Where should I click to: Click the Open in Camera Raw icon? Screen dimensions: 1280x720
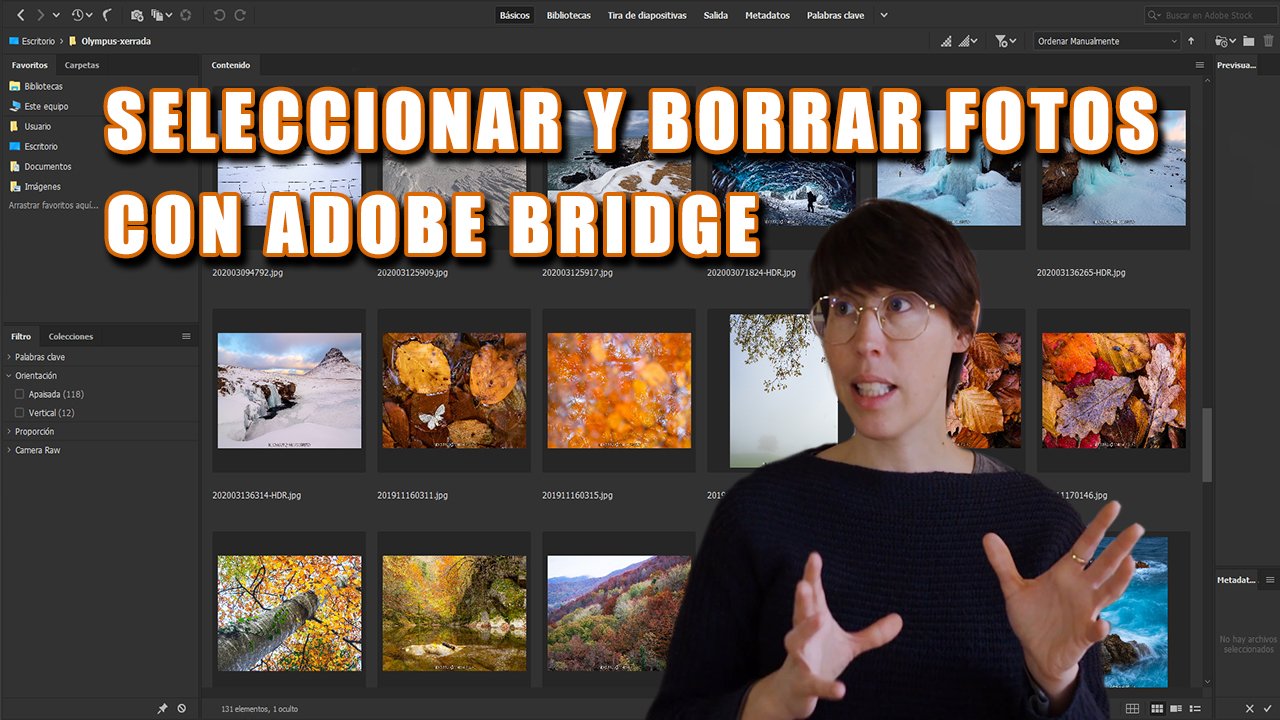(x=185, y=15)
